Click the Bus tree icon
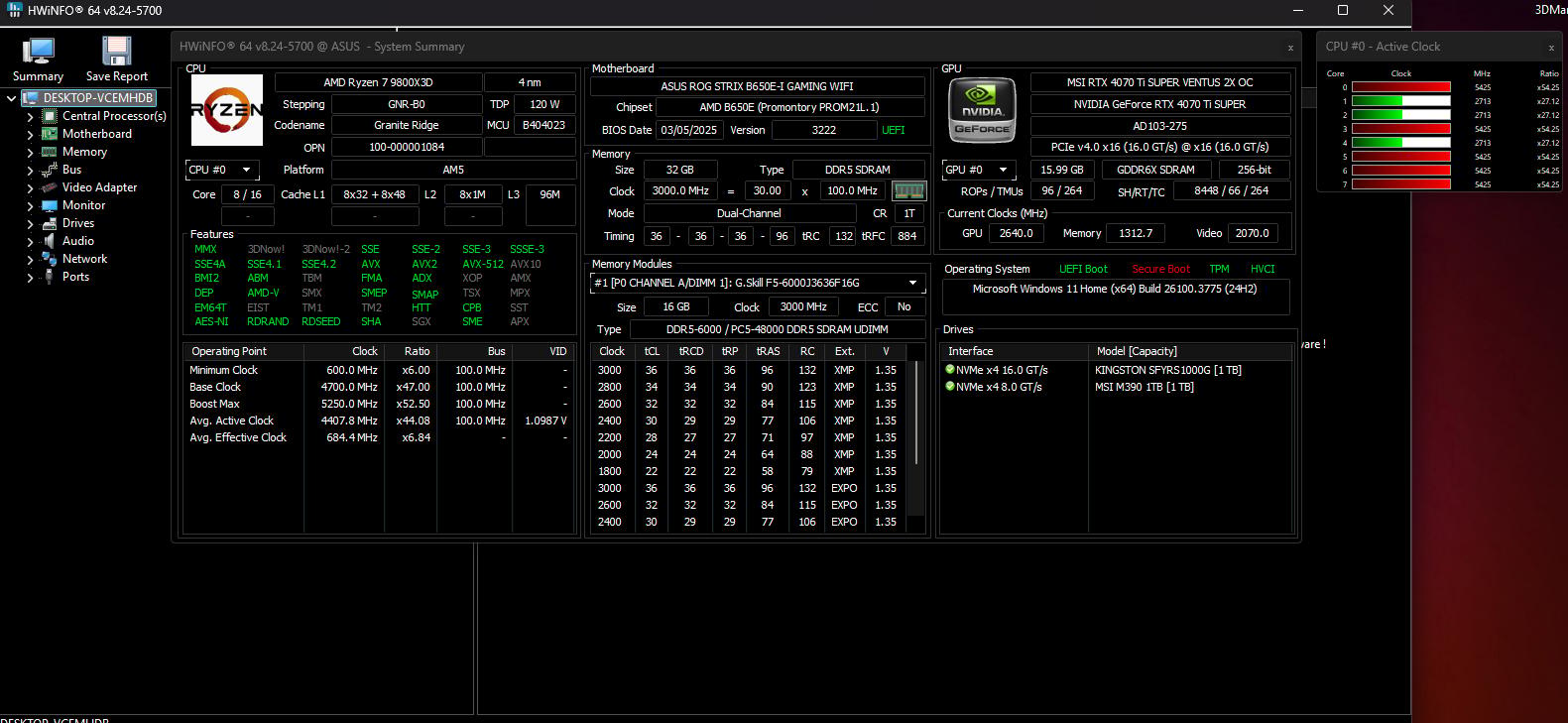Screen dimensions: 1568x723 [49, 170]
